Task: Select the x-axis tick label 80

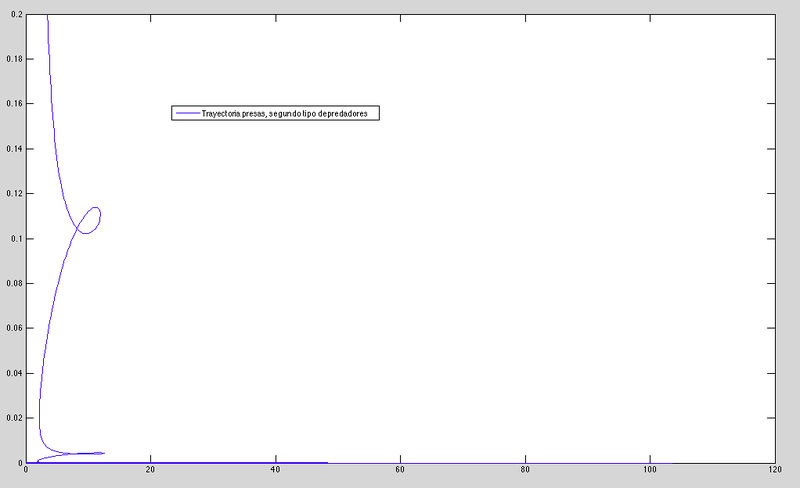Action: [525, 471]
